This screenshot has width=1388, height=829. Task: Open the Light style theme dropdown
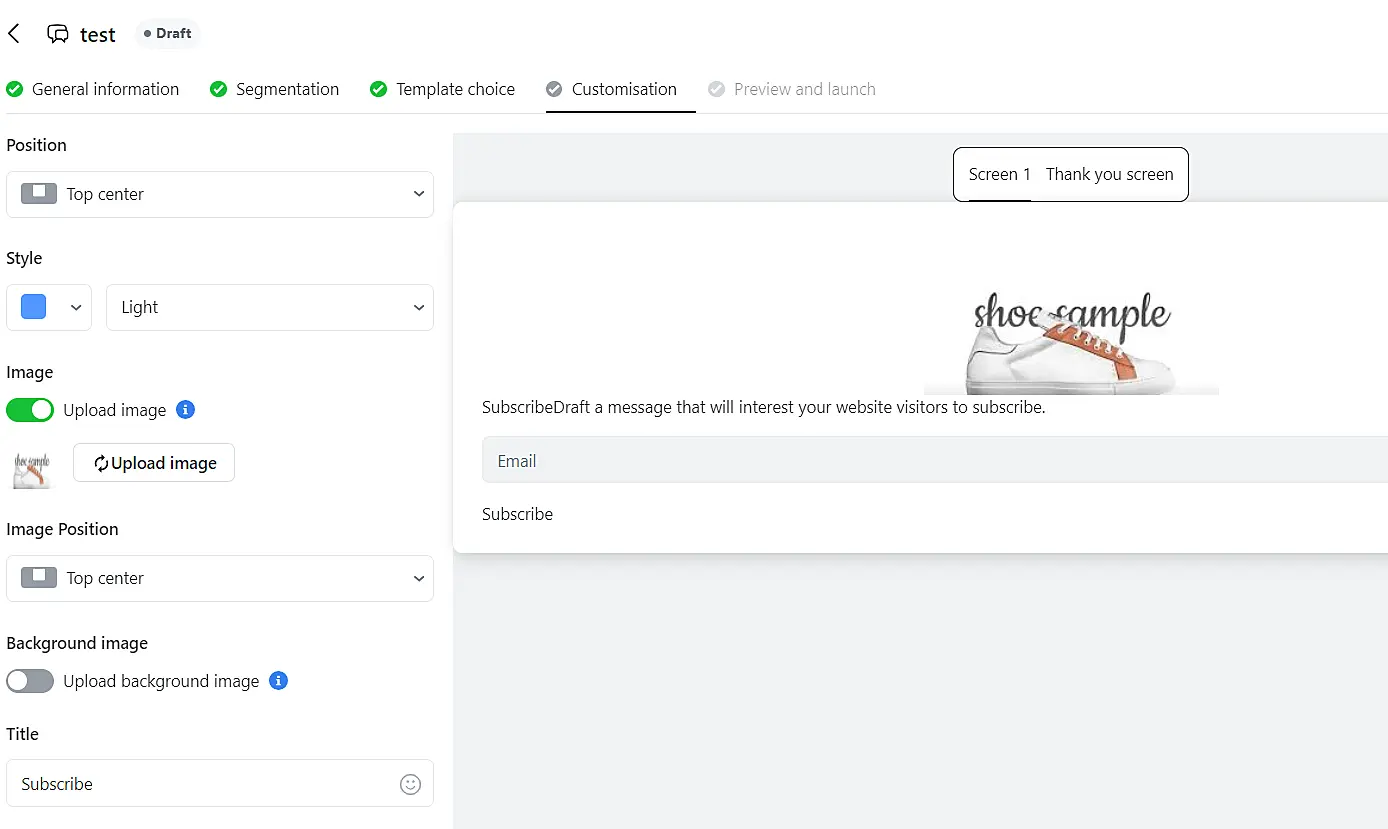point(269,307)
